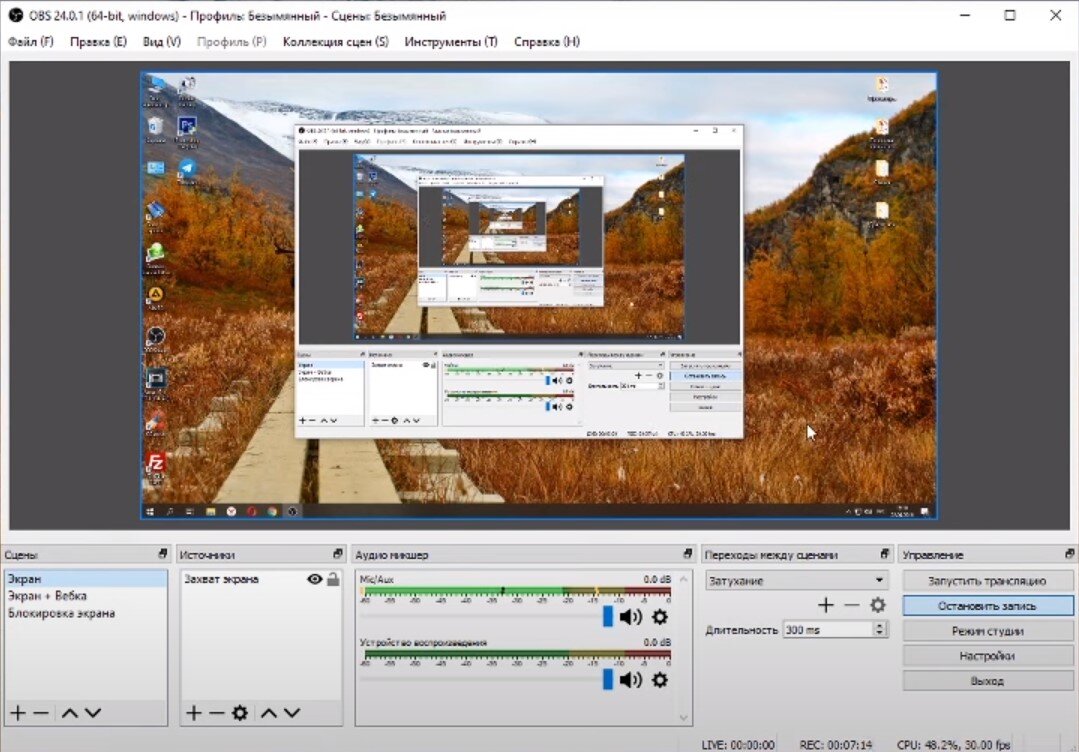The image size is (1079, 752).
Task: Select the Экран + Вебка scene
Action: coord(85,596)
